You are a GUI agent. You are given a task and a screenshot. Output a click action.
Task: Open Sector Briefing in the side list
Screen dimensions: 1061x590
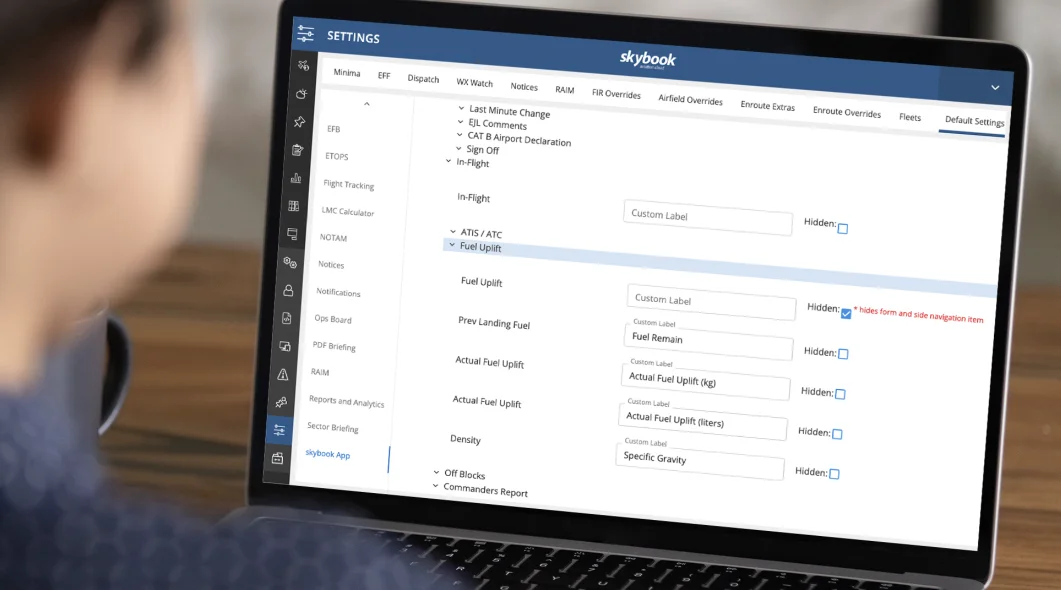click(x=332, y=427)
